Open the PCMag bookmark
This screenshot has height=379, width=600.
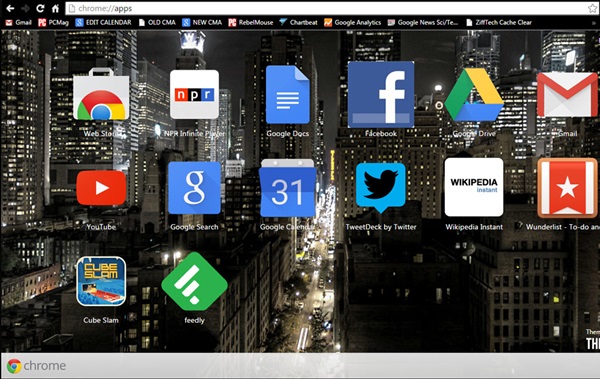point(53,22)
